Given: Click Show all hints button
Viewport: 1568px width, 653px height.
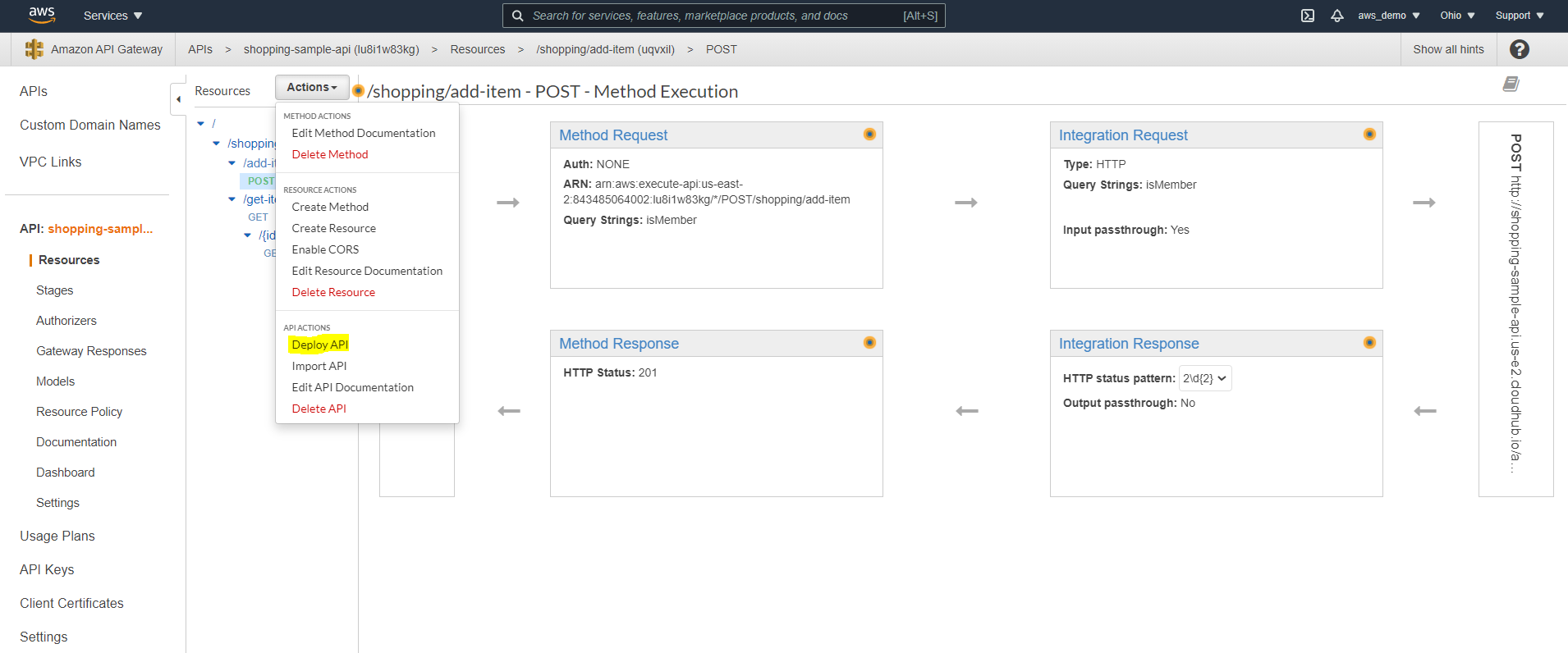Looking at the screenshot, I should tap(1448, 49).
